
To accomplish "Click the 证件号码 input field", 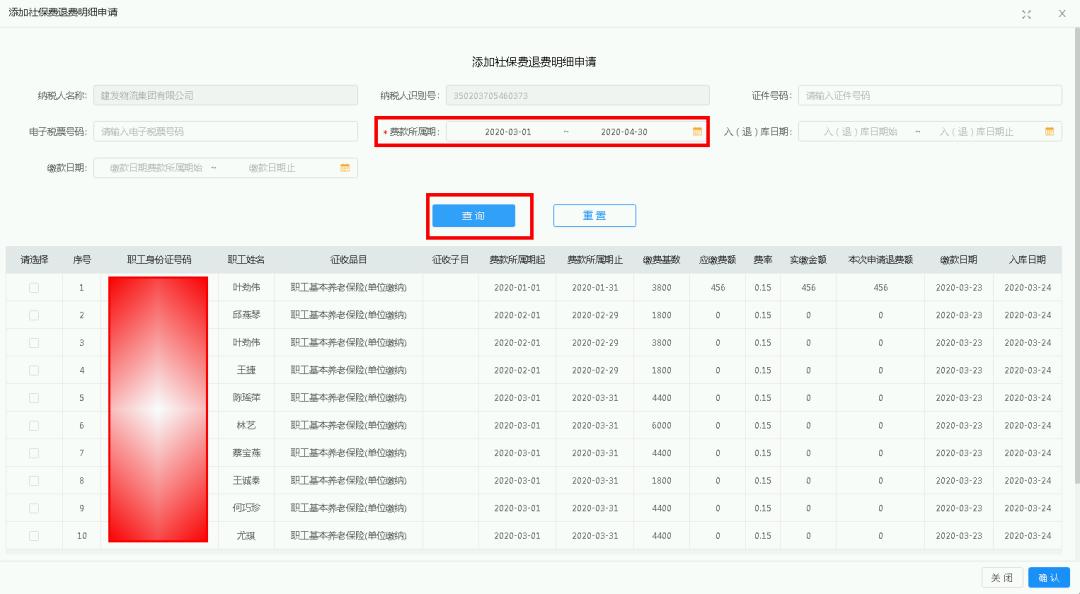I will [x=930, y=94].
